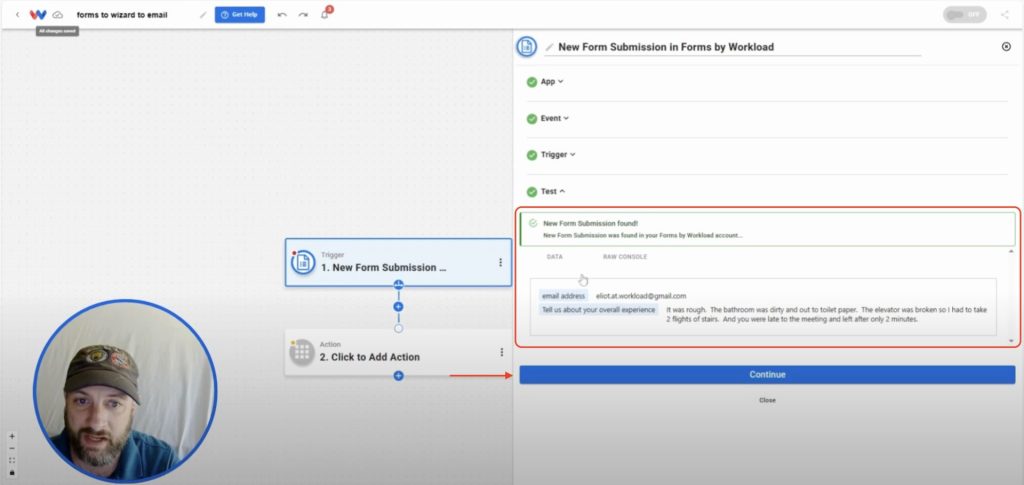This screenshot has width=1024, height=485.
Task: Click the 'It was rough' response text
Action: point(826,315)
